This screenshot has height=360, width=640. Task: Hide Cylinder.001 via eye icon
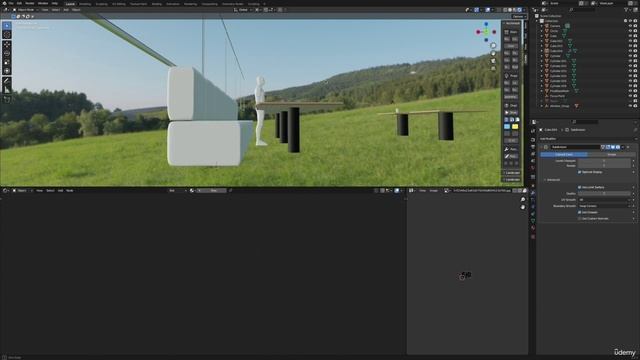tap(630, 61)
